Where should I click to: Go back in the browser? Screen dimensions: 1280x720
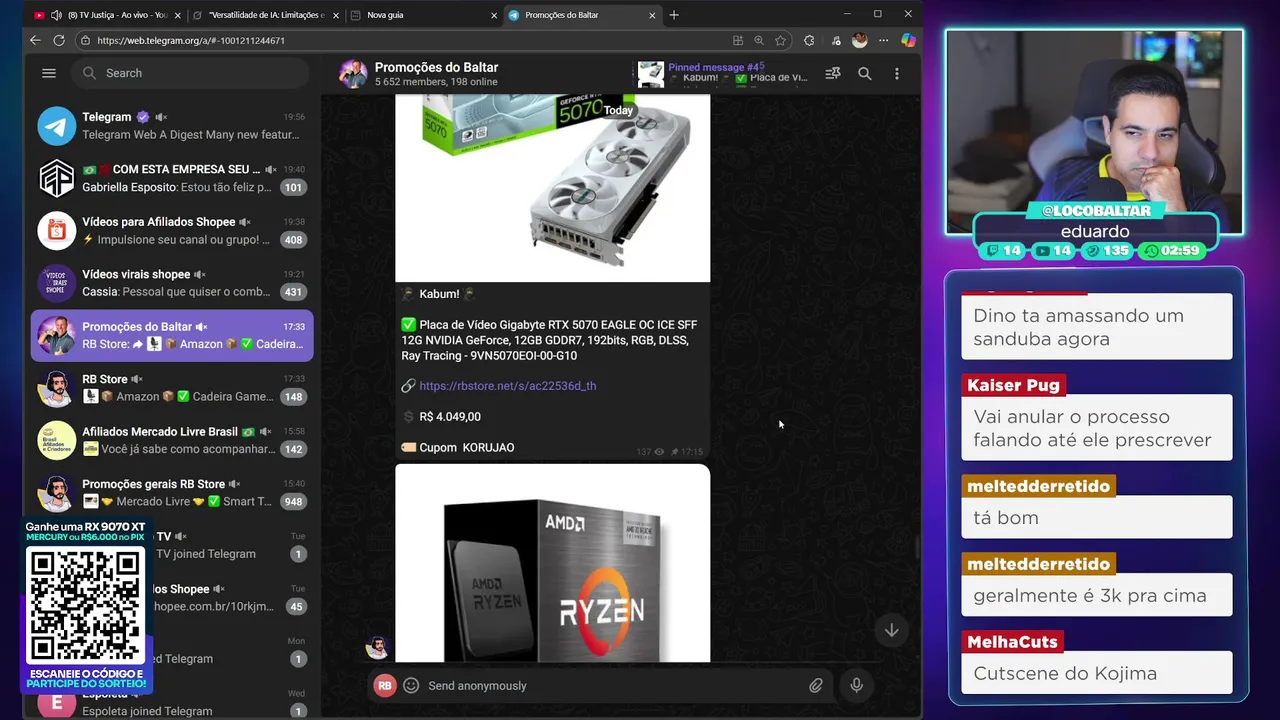pyautogui.click(x=35, y=40)
